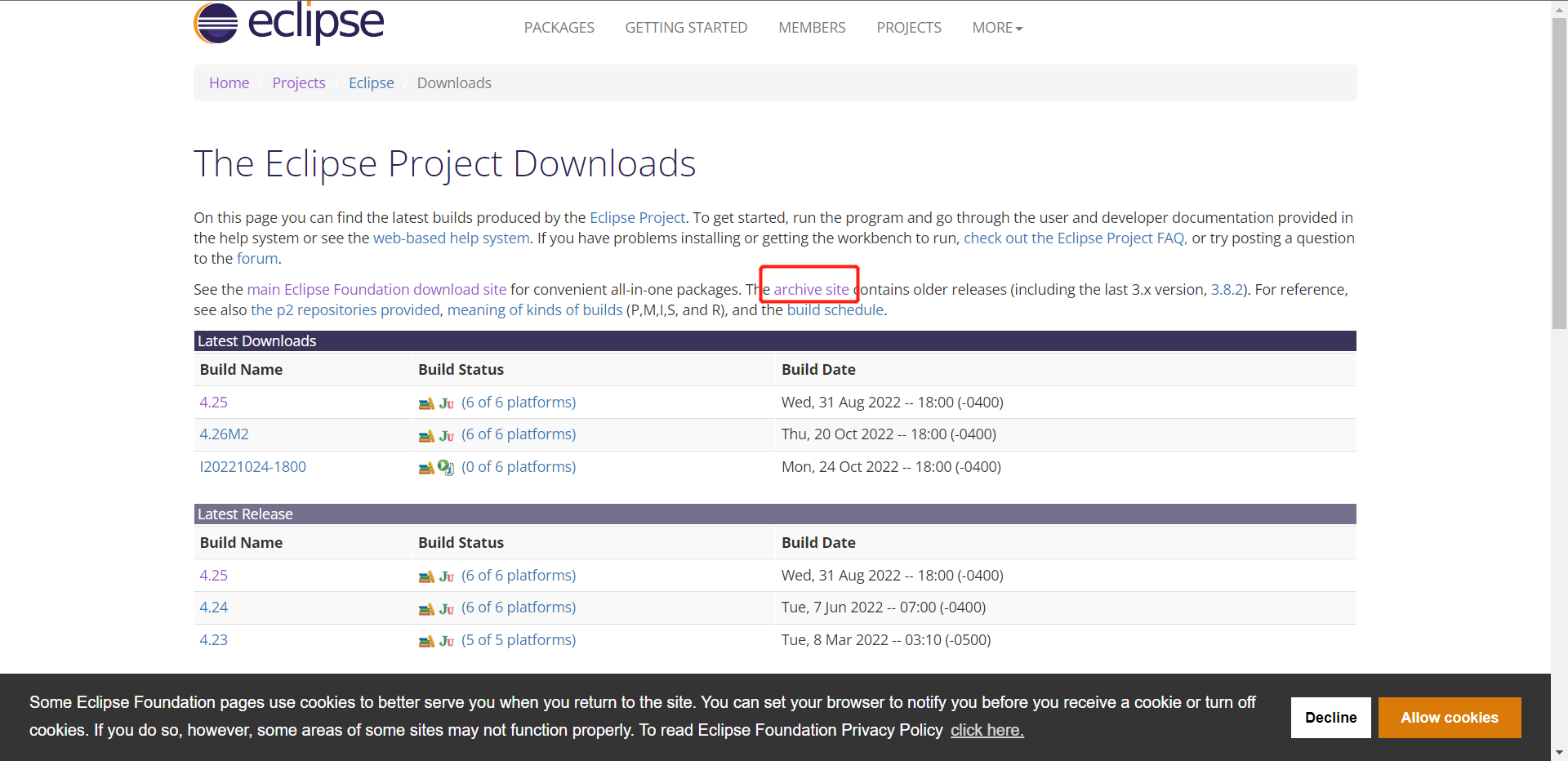Click 'The Eclipse Project Downloads' heading
The image size is (1568, 761).
[x=444, y=164]
